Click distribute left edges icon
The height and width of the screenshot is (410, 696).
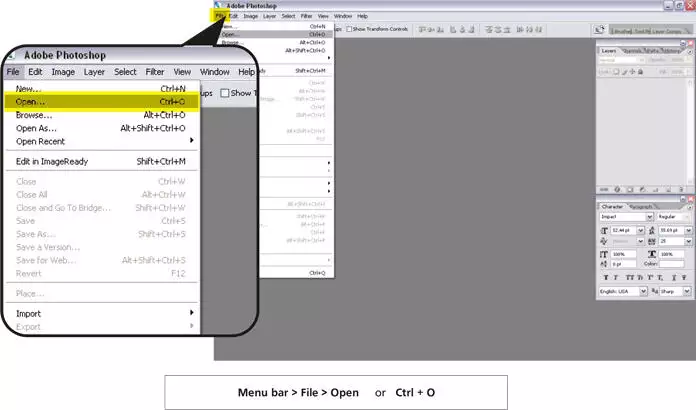tap(520, 30)
